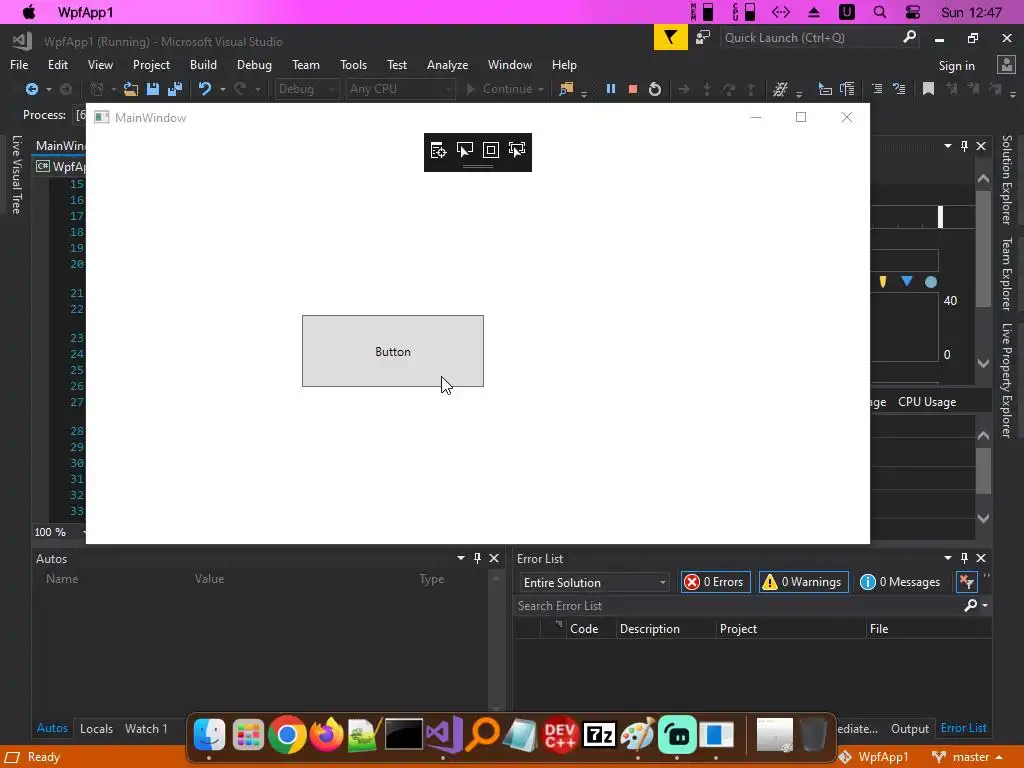Click the WpfApp1 repository status bar item
This screenshot has width=1024, height=768.
(x=874, y=757)
